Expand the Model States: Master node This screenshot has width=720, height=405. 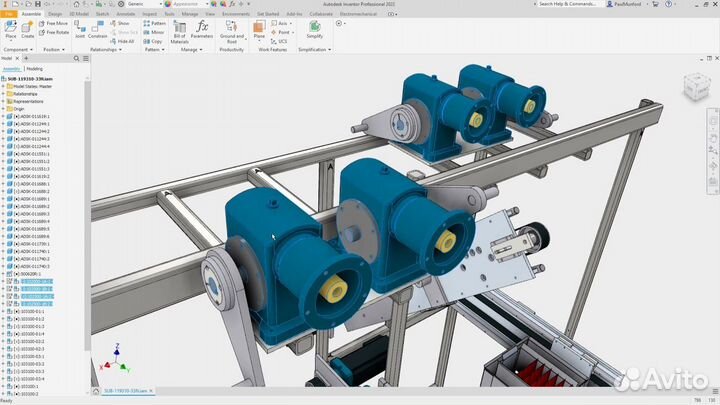point(3,86)
